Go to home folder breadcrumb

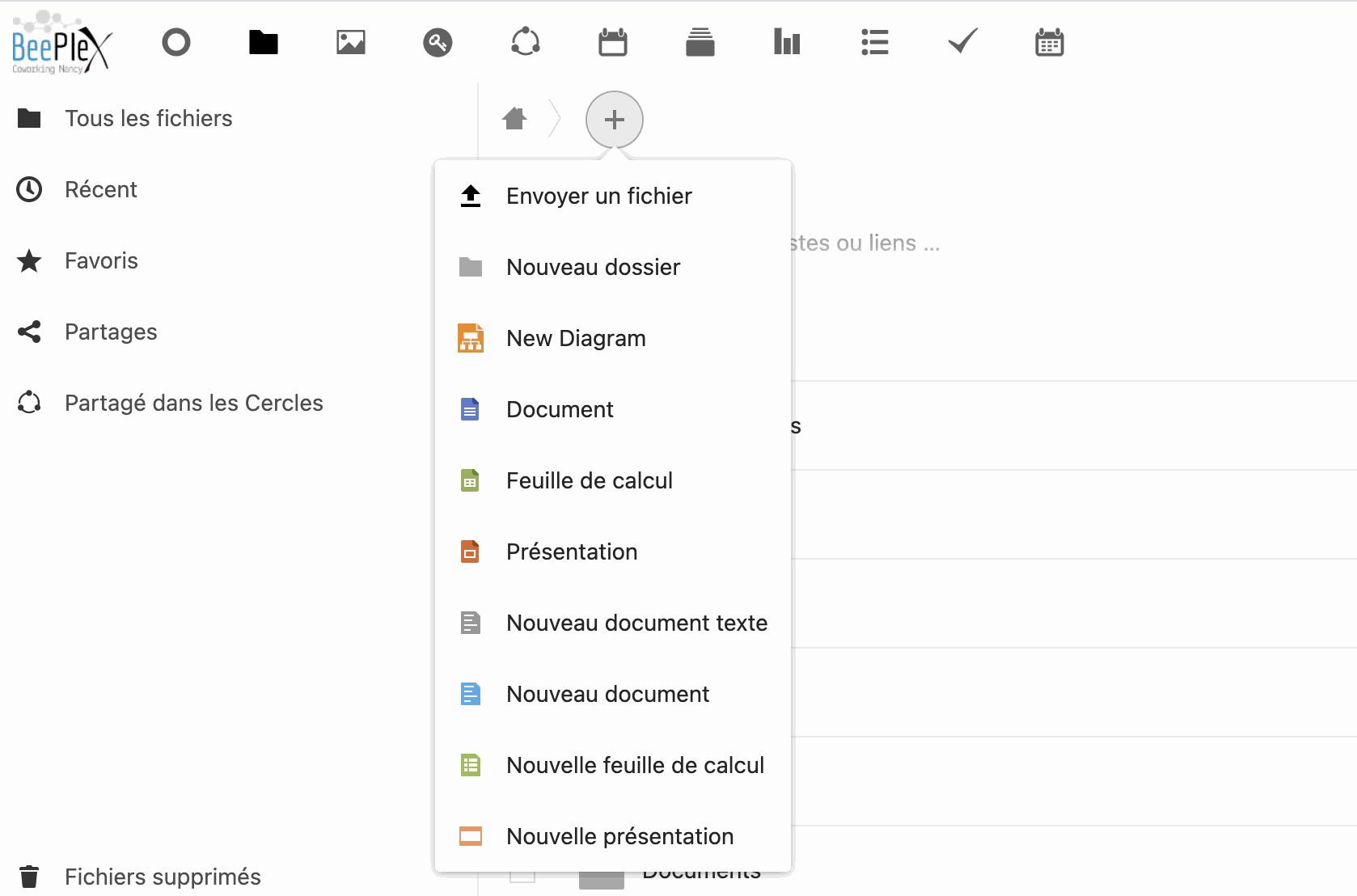[x=514, y=120]
